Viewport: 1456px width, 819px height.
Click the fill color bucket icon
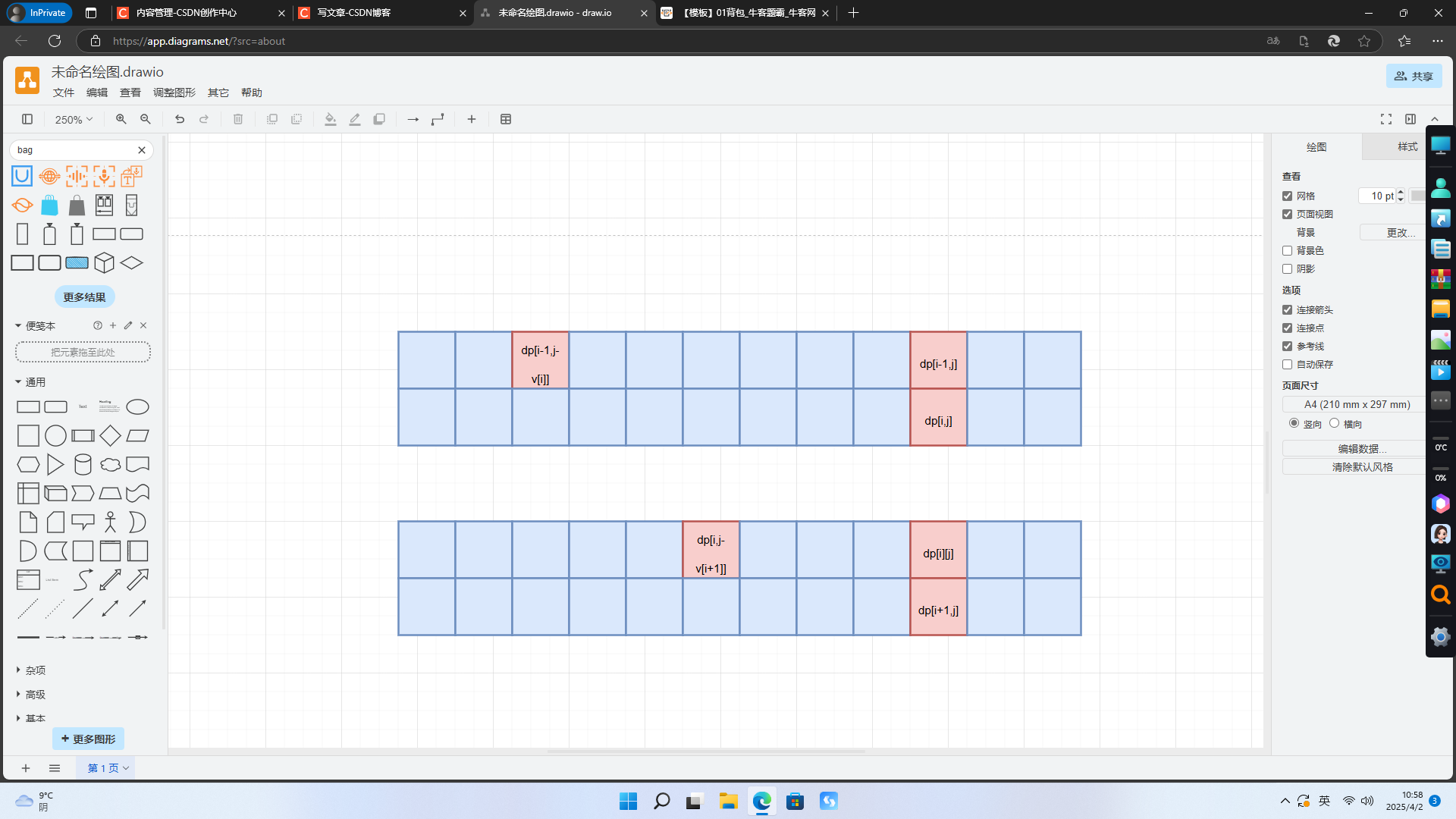click(x=330, y=119)
